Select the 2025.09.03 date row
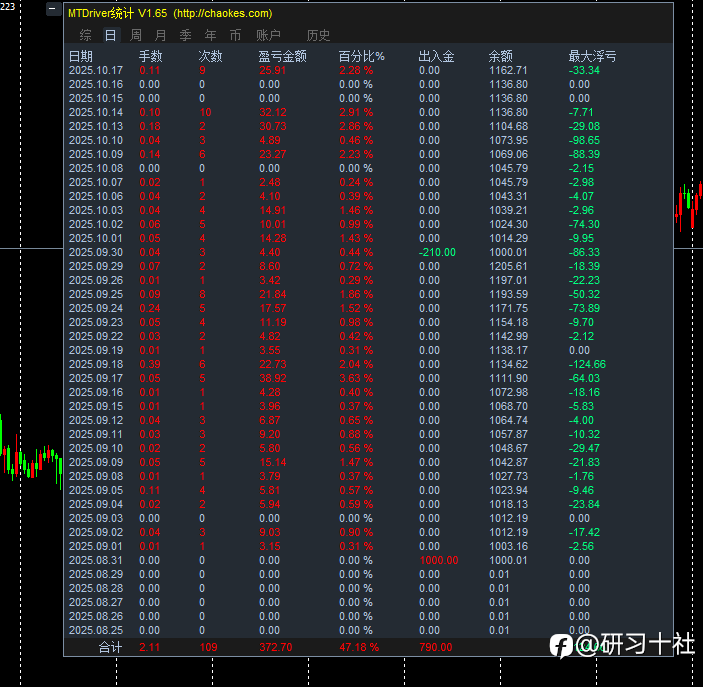Screen dimensions: 703x687 pos(96,518)
